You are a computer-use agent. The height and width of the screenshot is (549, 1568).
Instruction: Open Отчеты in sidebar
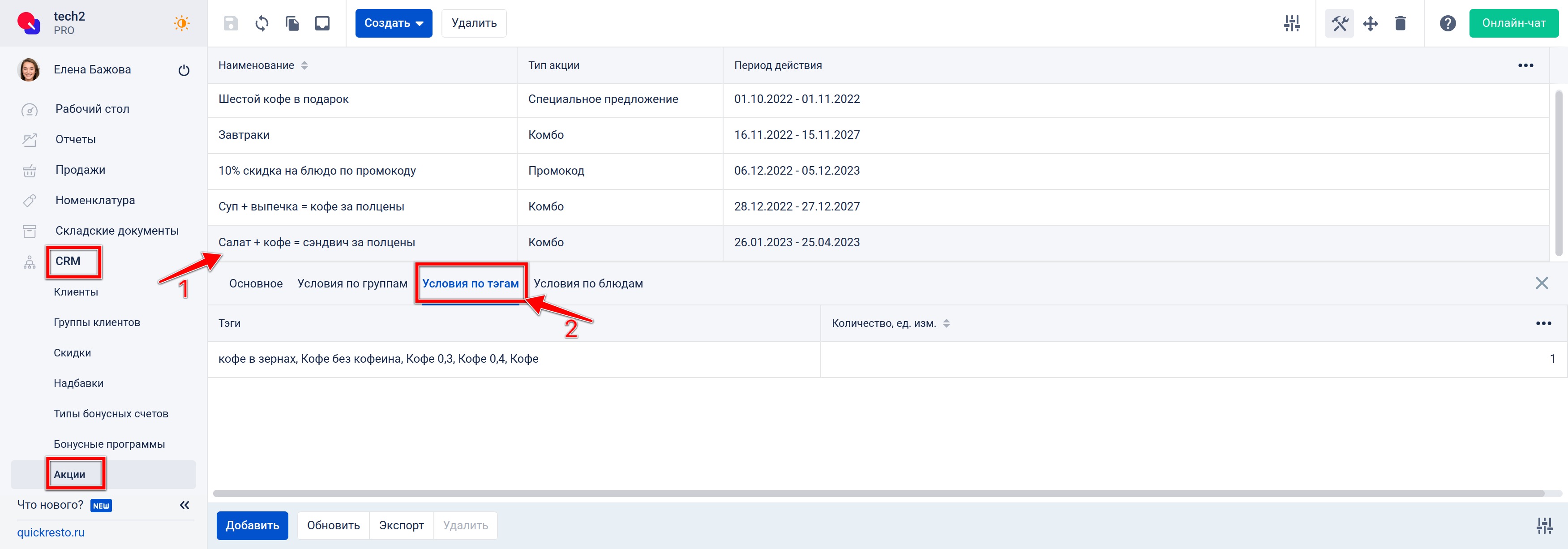click(76, 139)
